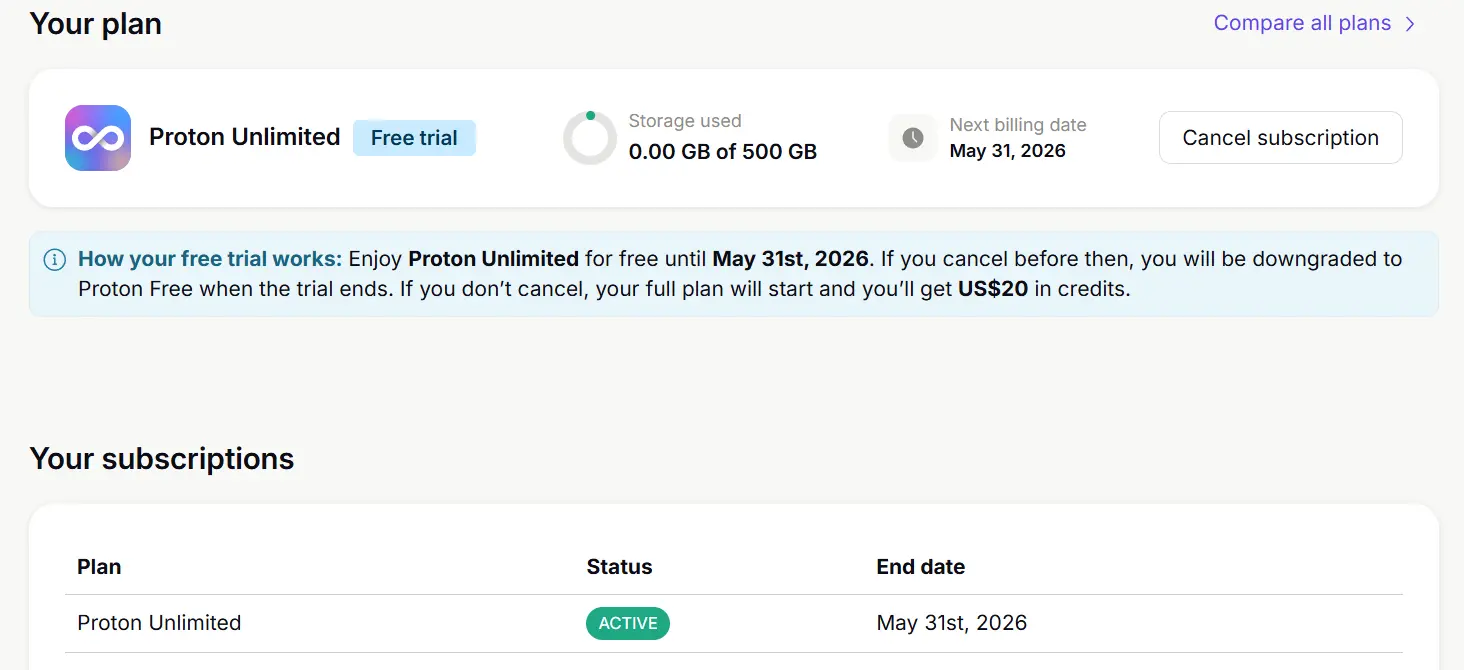
Task: Click the clock icon beside Next billing date
Action: [x=913, y=138]
